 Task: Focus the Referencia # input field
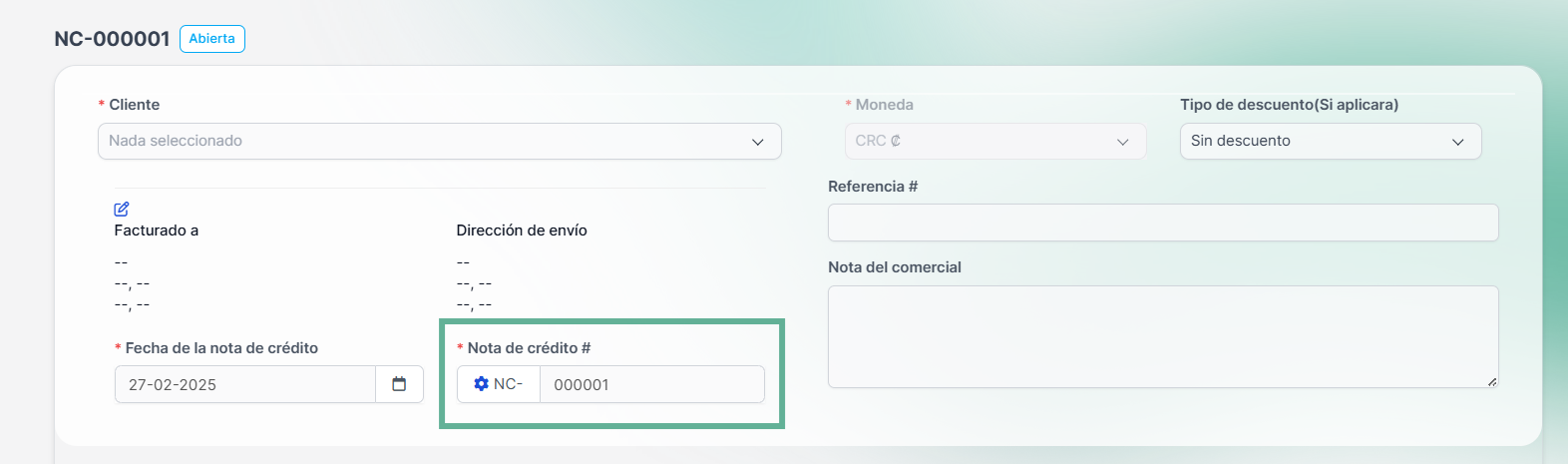(x=1163, y=223)
